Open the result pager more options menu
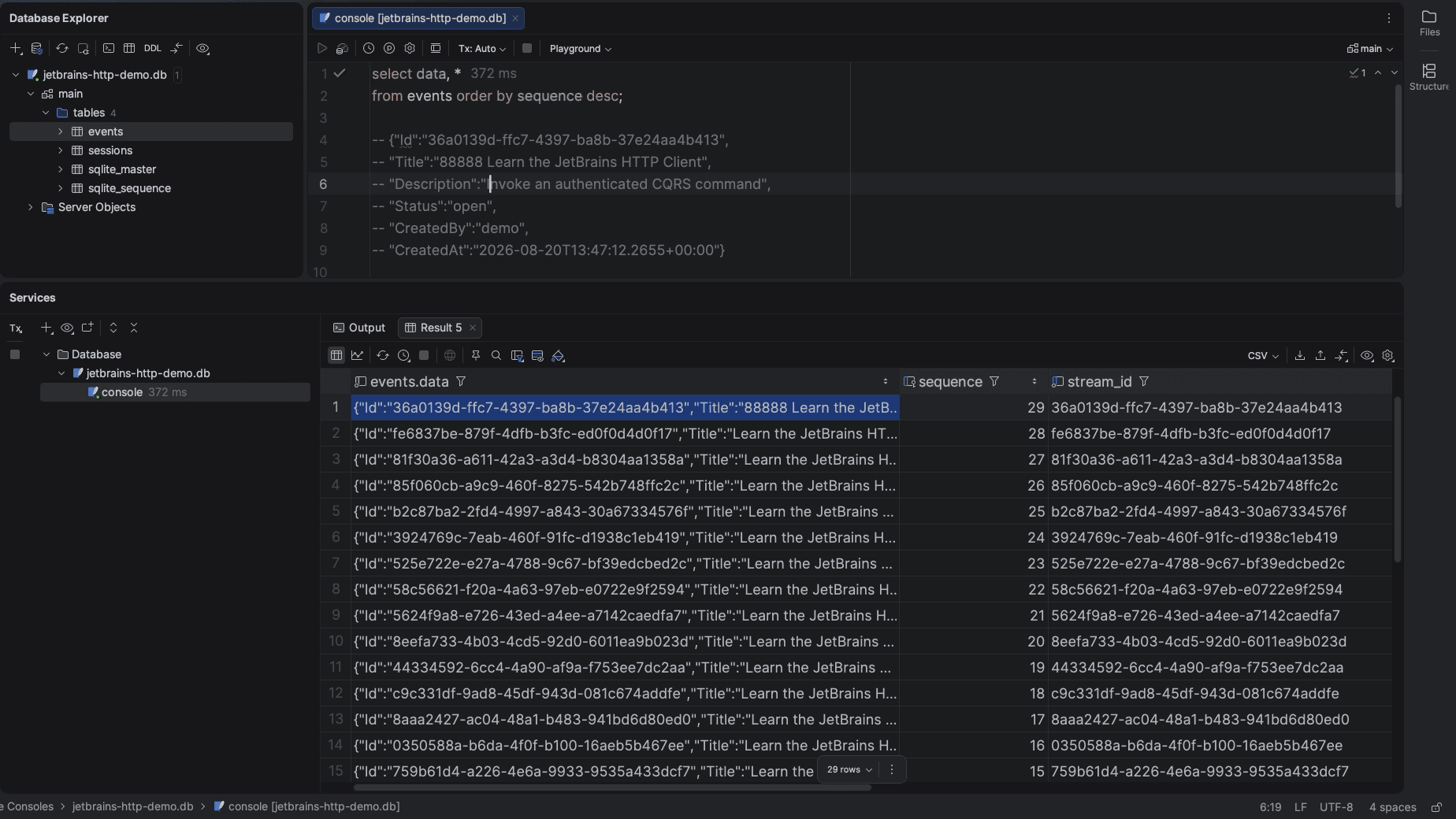This screenshot has height=819, width=1456. click(x=892, y=770)
